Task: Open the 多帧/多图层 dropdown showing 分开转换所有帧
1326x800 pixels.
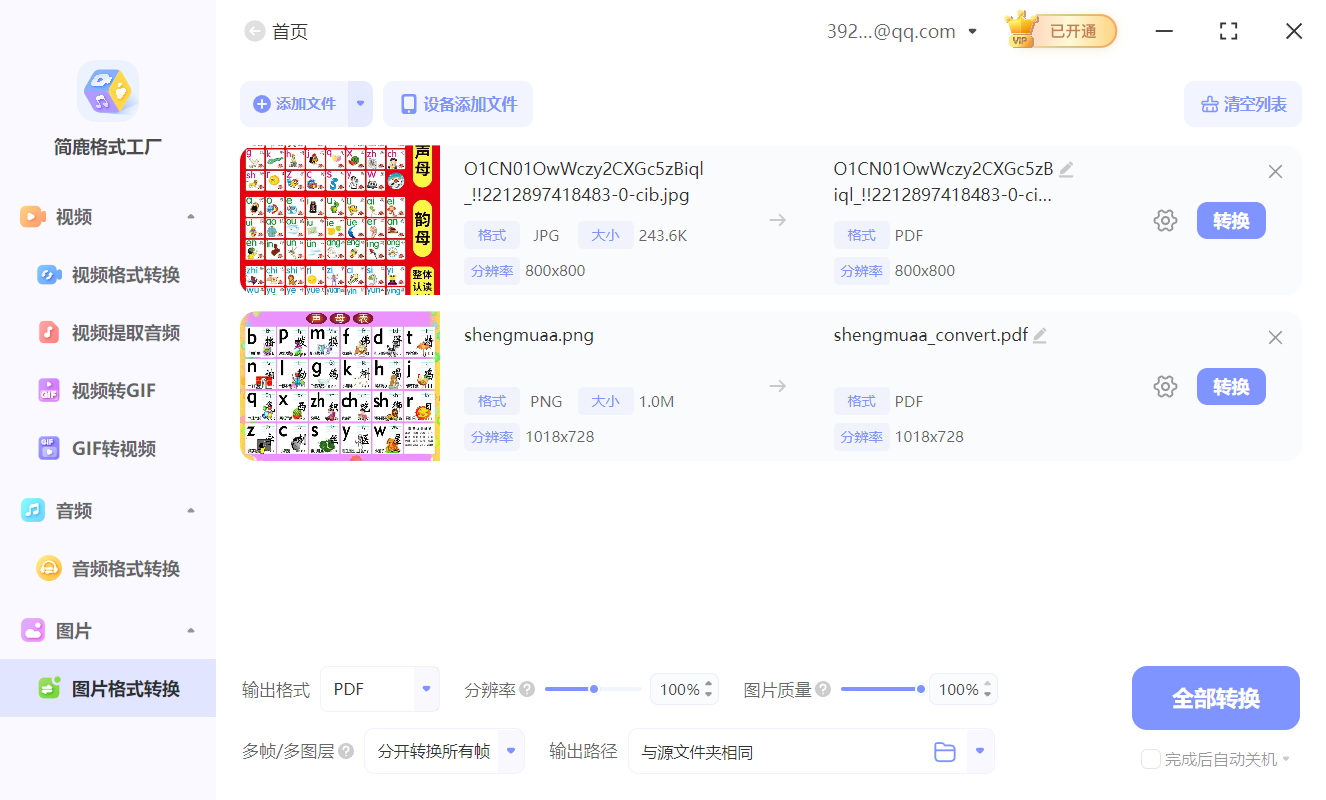Action: 444,751
